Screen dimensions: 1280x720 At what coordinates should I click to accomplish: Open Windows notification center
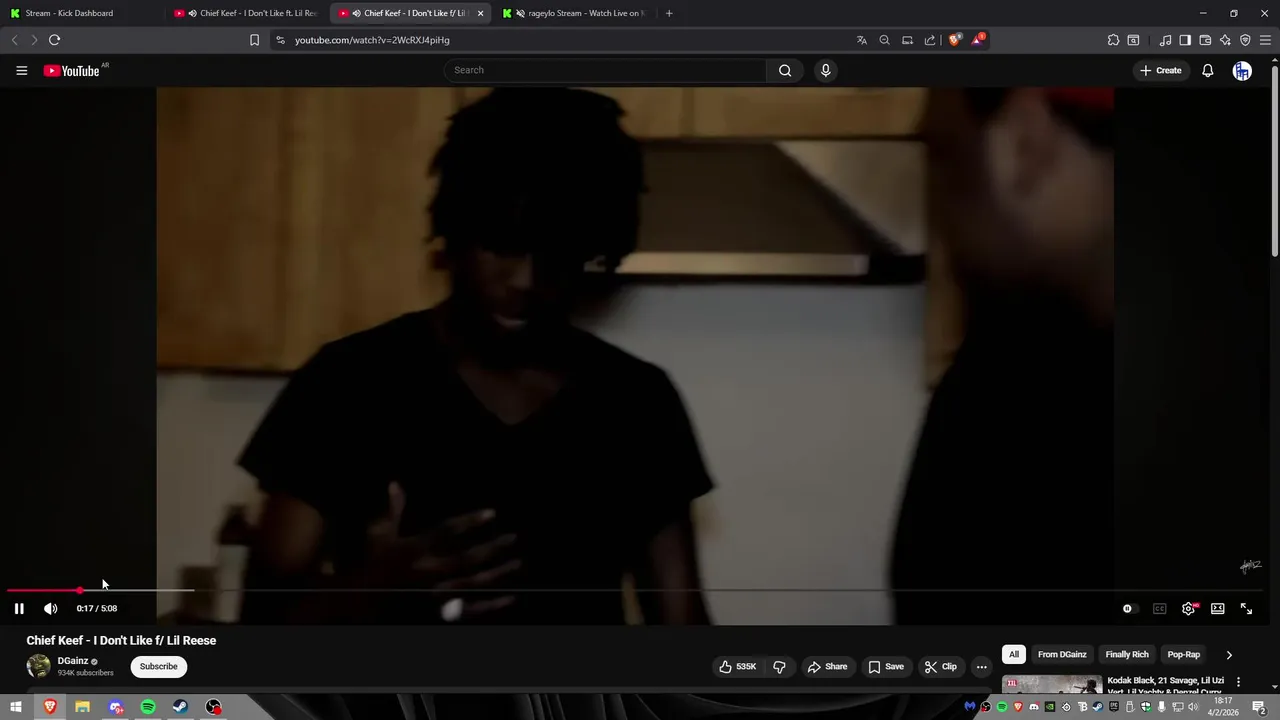1259,707
